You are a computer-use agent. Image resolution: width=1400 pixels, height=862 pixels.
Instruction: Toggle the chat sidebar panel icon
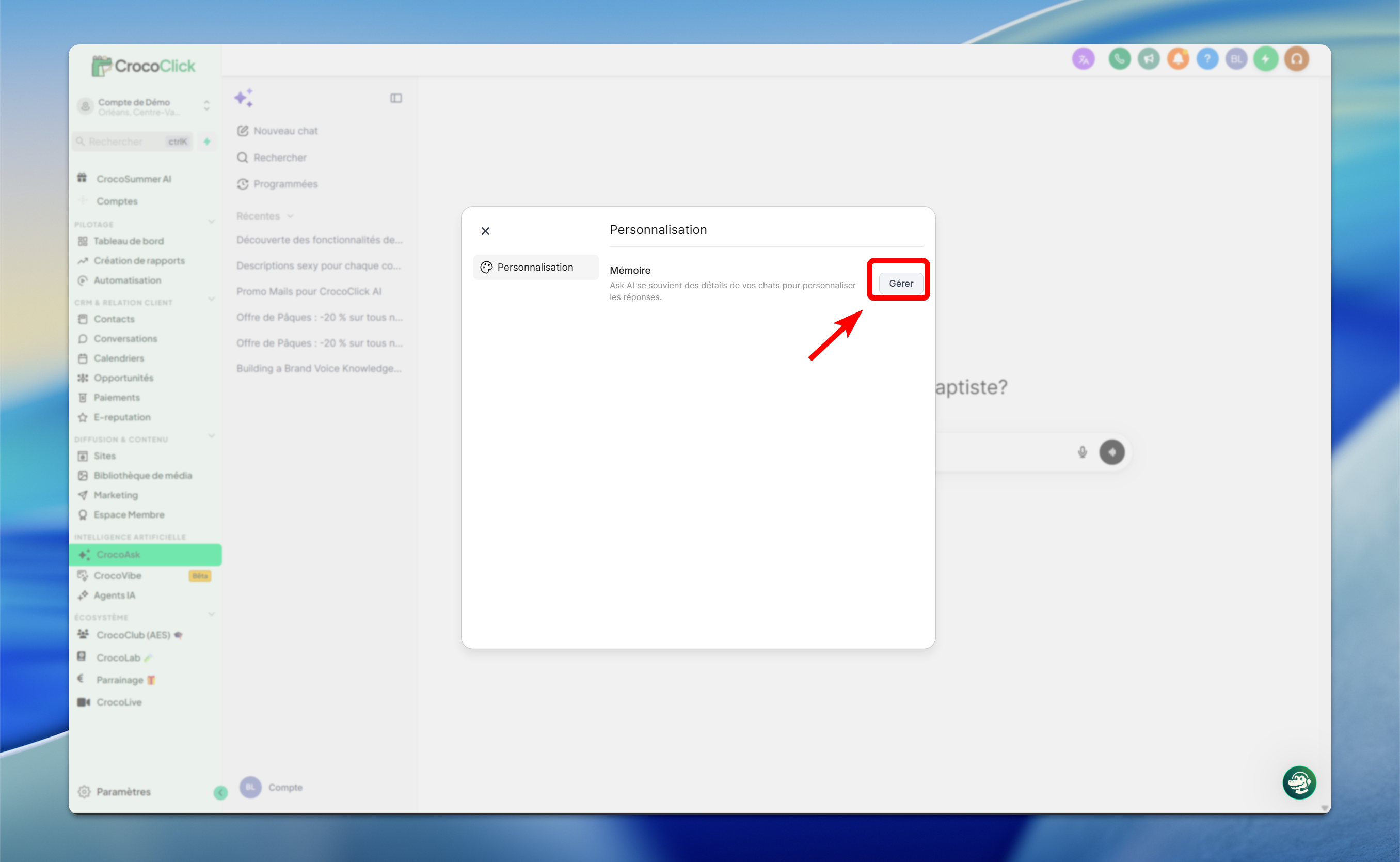coord(396,98)
